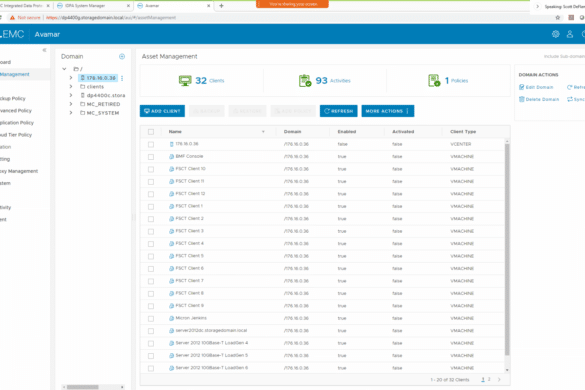The width and height of the screenshot is (585, 390).
Task: Open the kebab menu next to 176.16.0.36 domain
Action: click(x=122, y=78)
